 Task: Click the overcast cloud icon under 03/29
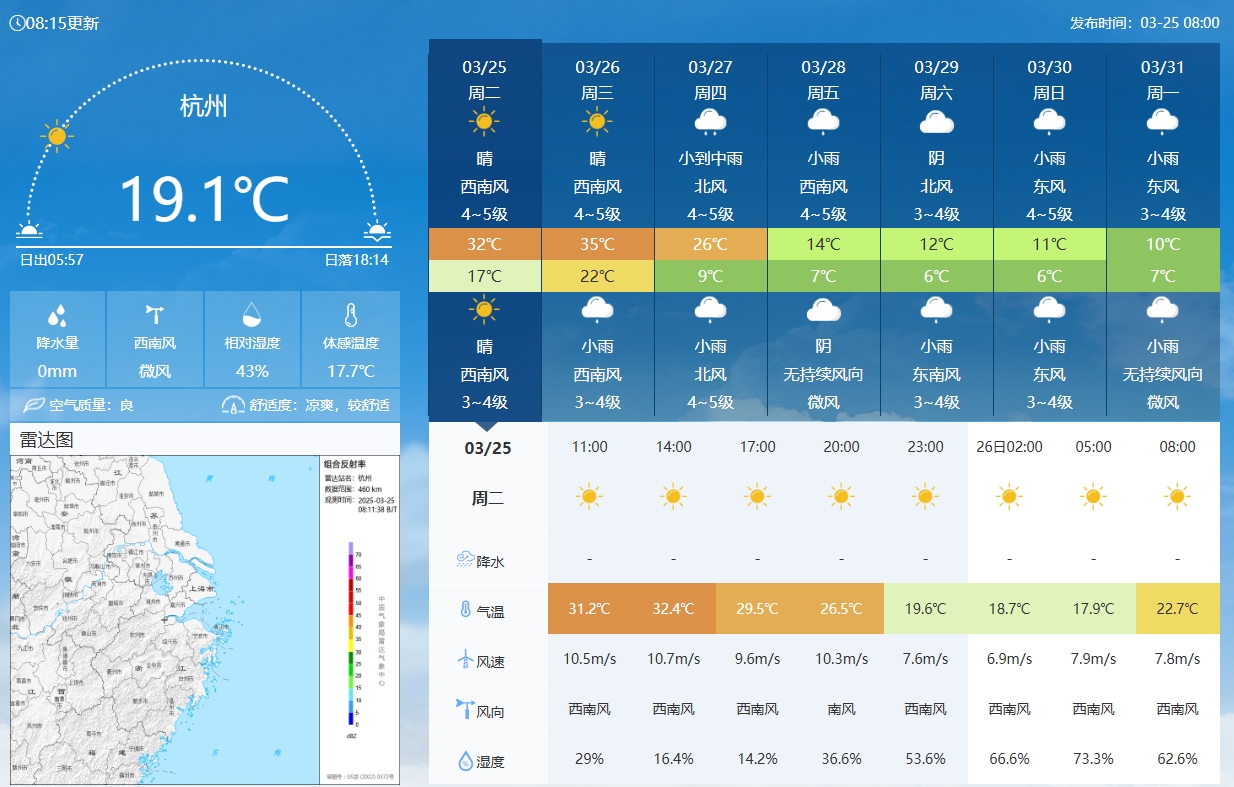(x=936, y=124)
